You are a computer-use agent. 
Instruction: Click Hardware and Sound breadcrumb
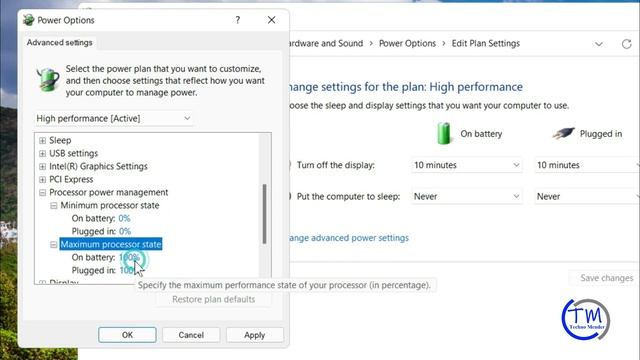tap(326, 43)
